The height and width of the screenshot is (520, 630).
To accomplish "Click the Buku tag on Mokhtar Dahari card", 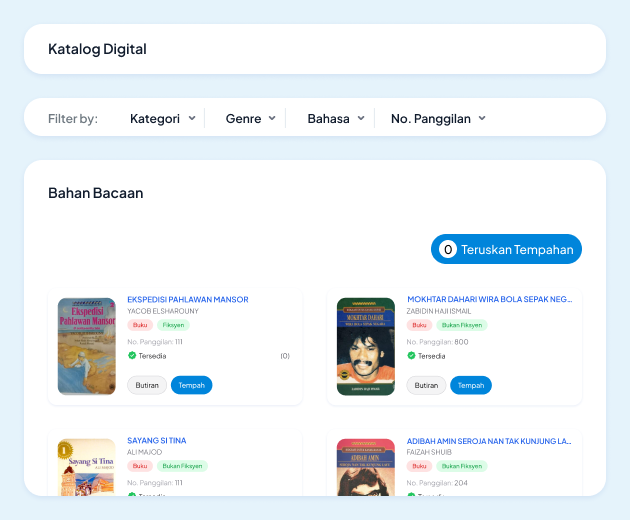I will (419, 325).
